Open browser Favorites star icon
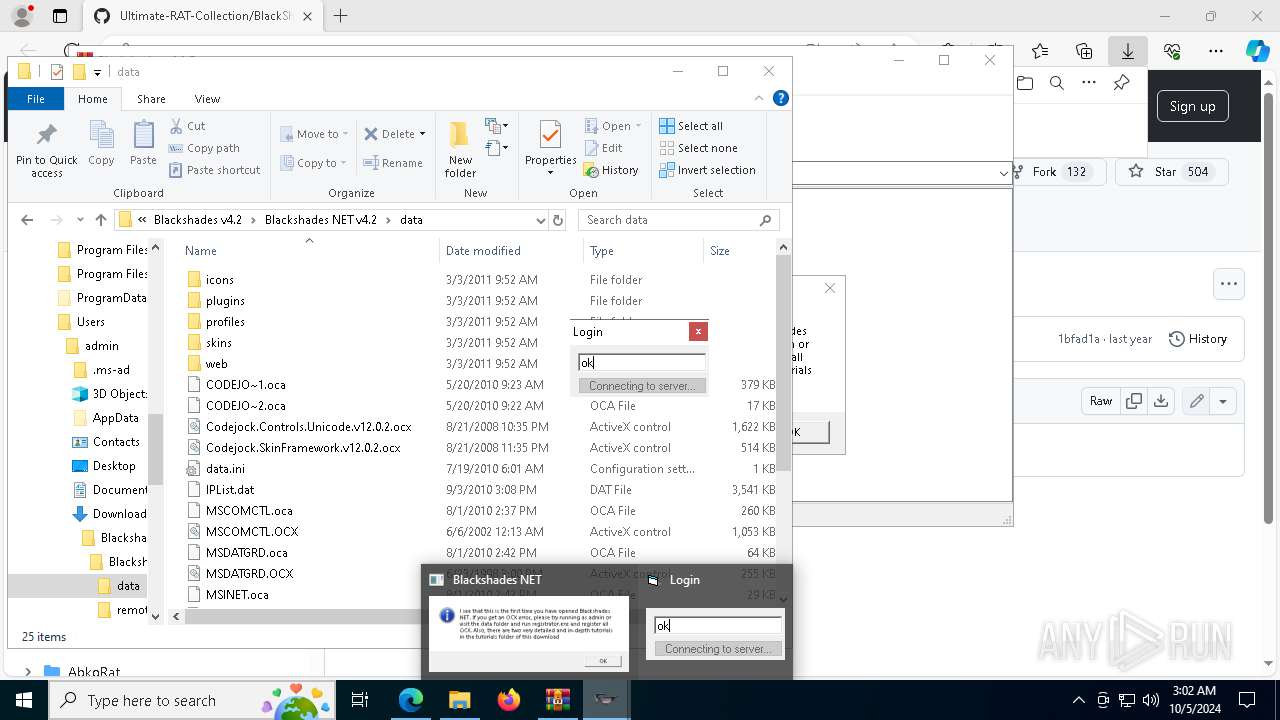 1040,51
